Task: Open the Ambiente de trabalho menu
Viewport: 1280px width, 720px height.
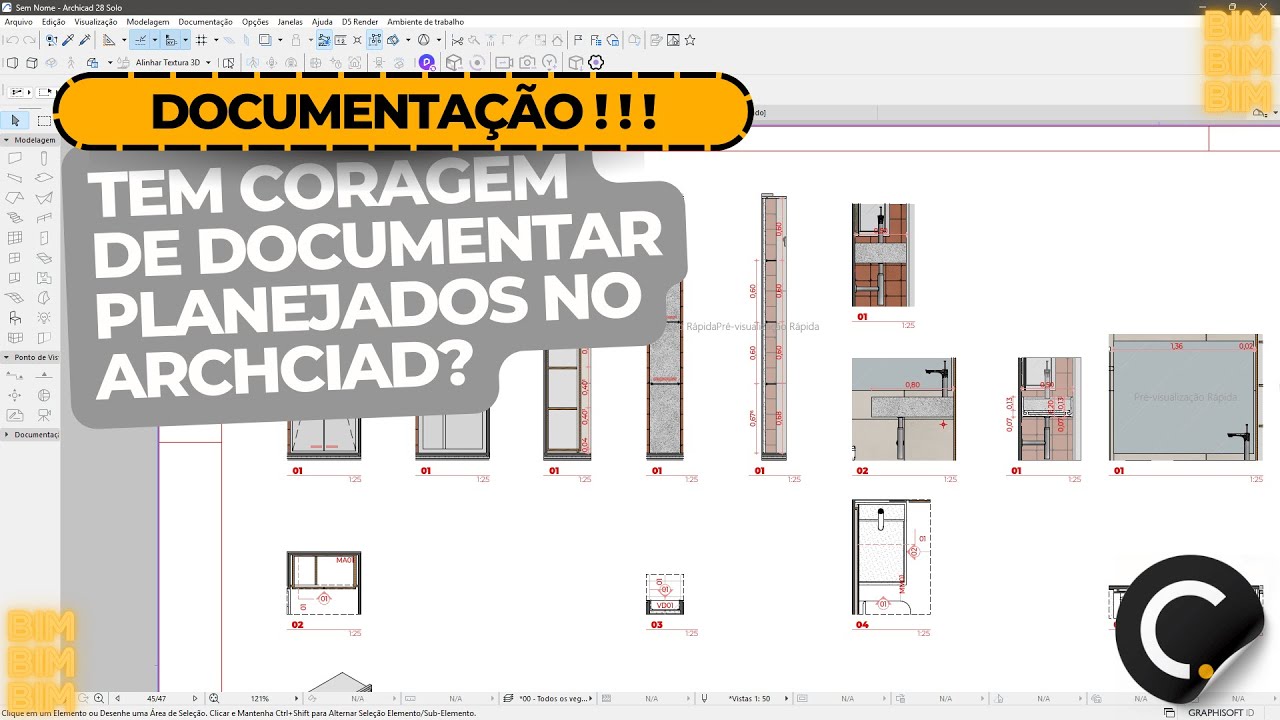Action: click(425, 21)
